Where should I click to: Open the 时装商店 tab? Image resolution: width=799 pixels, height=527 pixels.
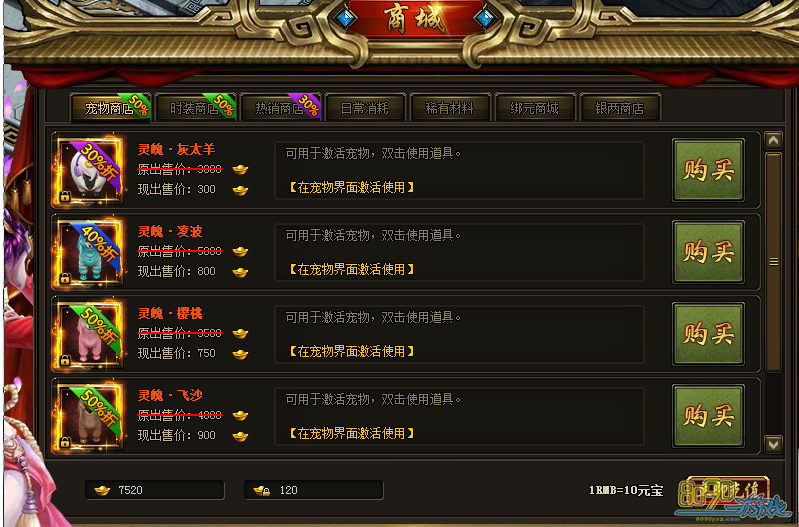coord(196,108)
